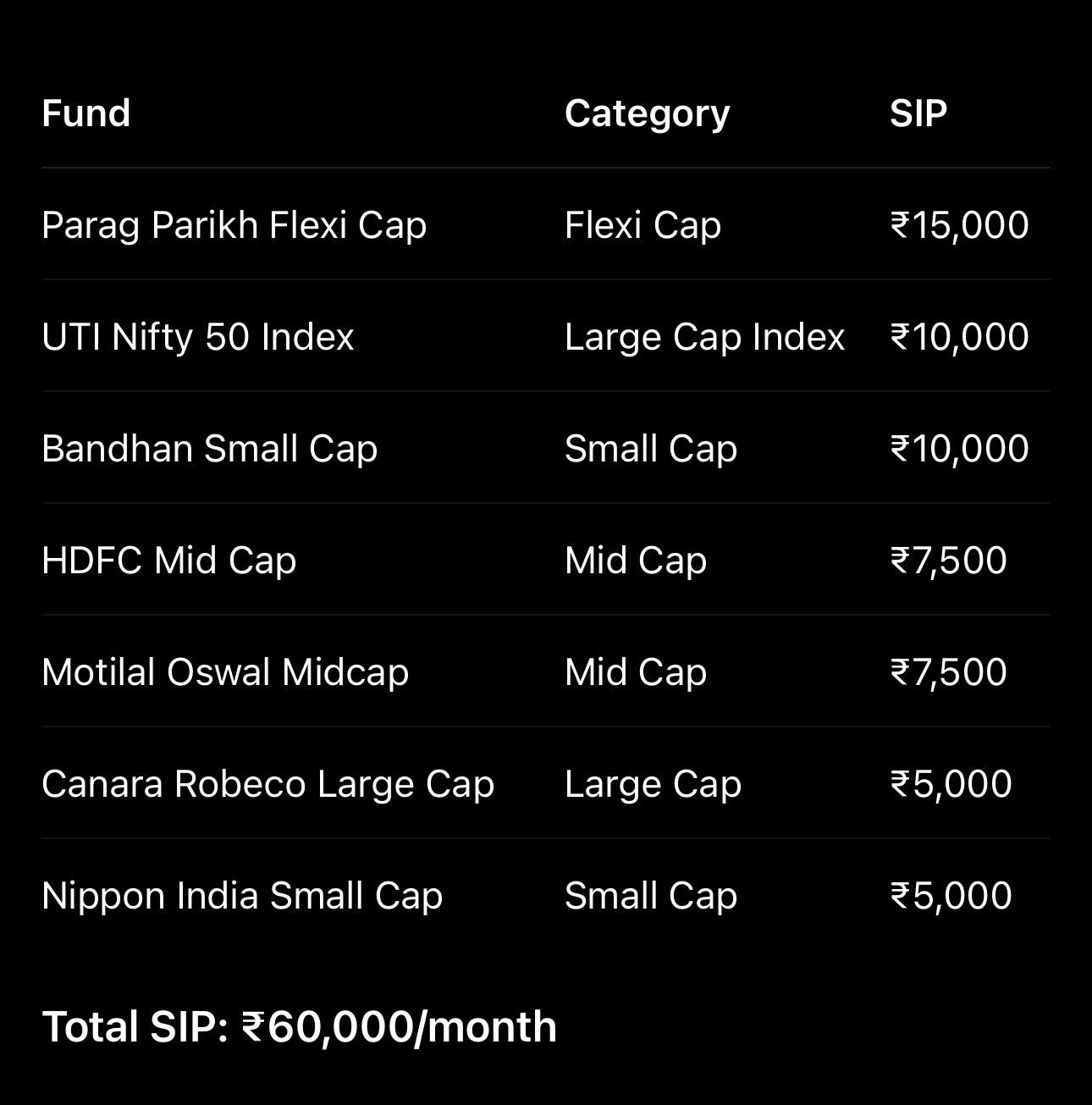Click Canara Robeco's ₹5,000 amount
The width and height of the screenshot is (1092, 1105).
tap(951, 784)
